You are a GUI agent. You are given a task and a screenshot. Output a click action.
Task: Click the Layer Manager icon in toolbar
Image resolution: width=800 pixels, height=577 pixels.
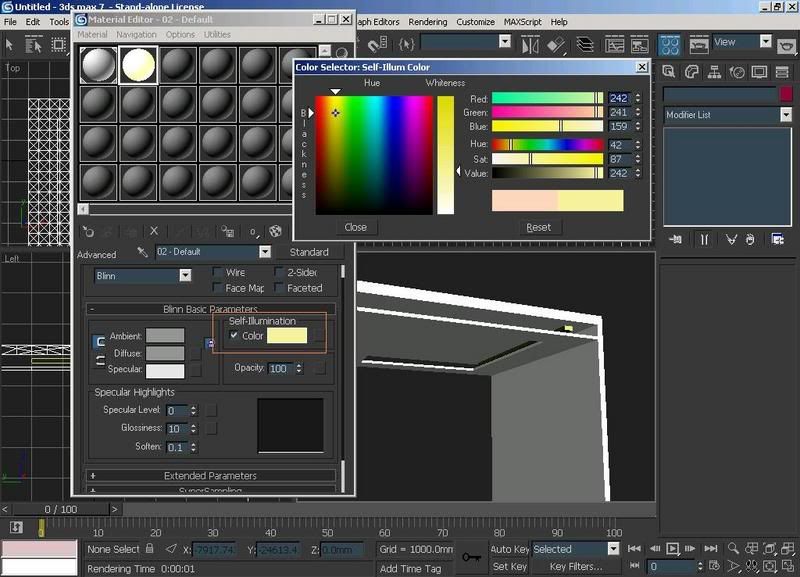582,44
